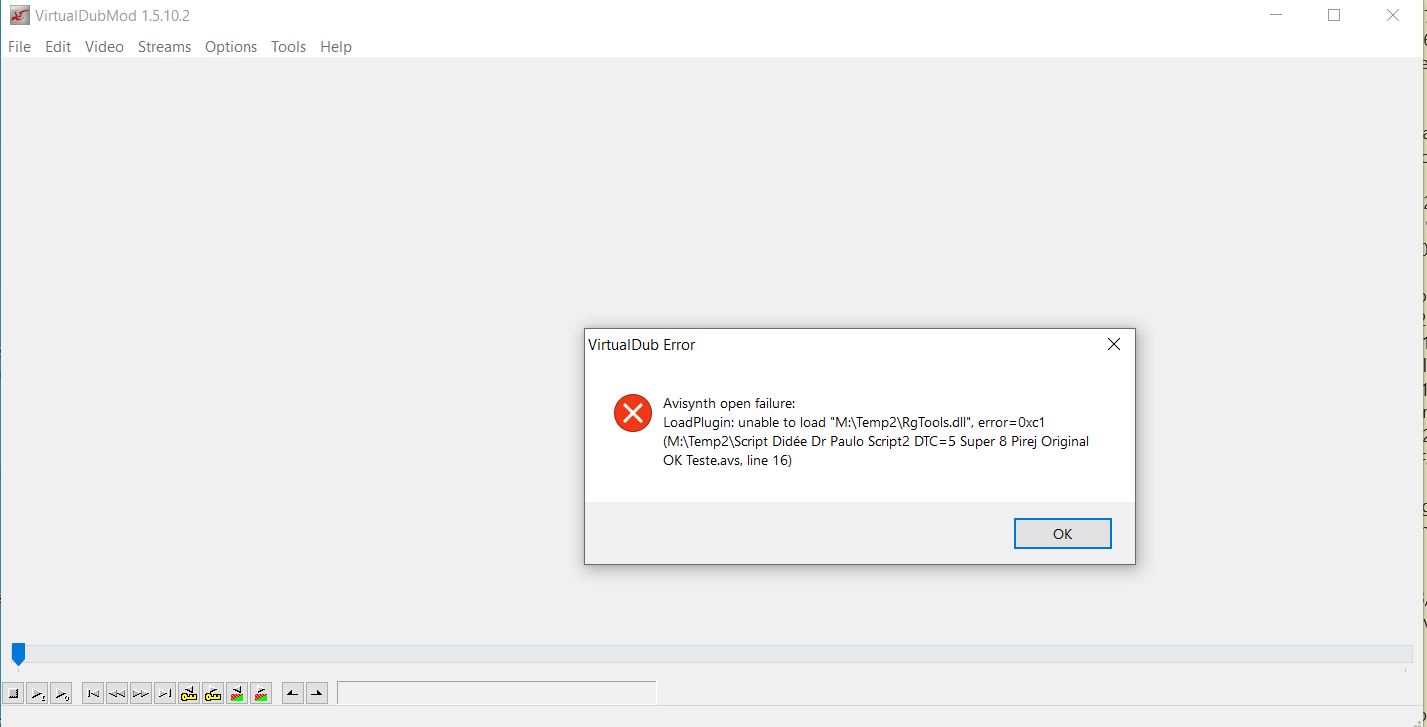Play the output video preview
Image resolution: width=1427 pixels, height=727 pixels.
[61, 693]
